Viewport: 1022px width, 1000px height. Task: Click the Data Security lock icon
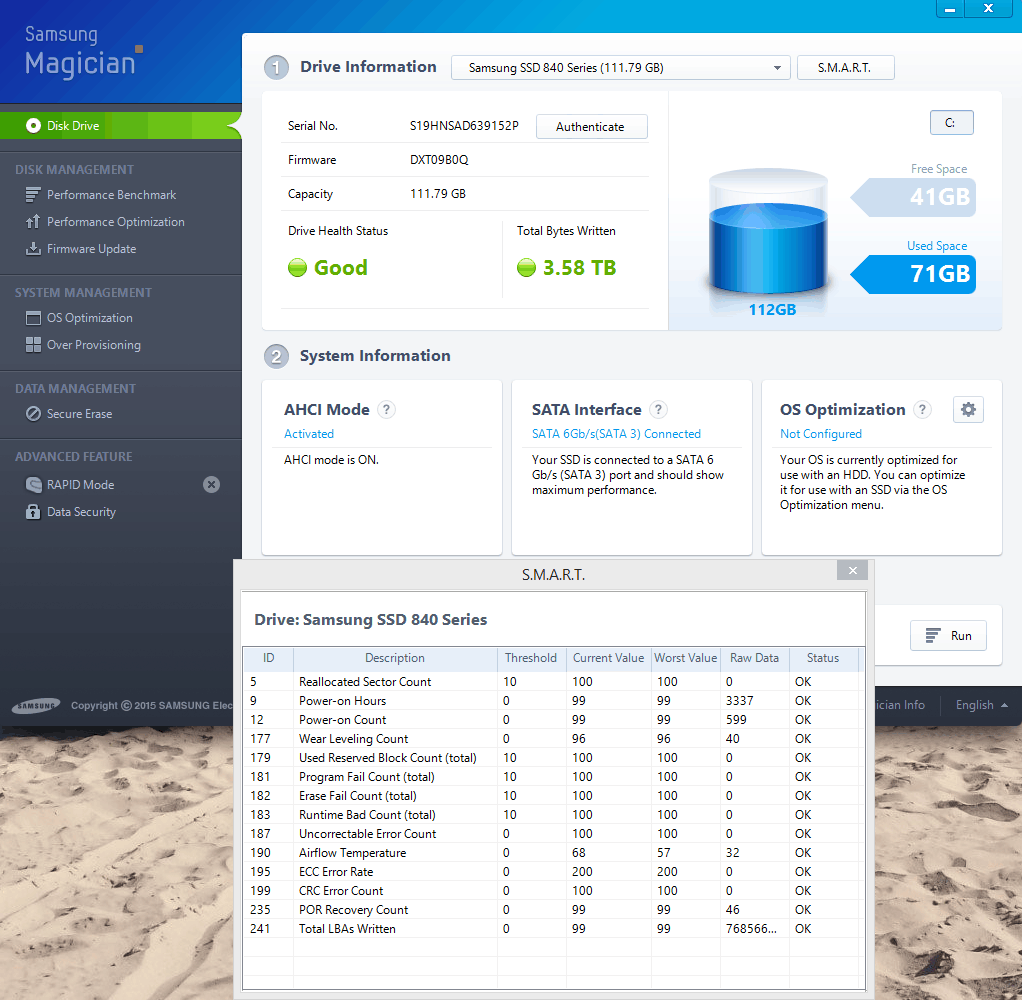coord(33,512)
